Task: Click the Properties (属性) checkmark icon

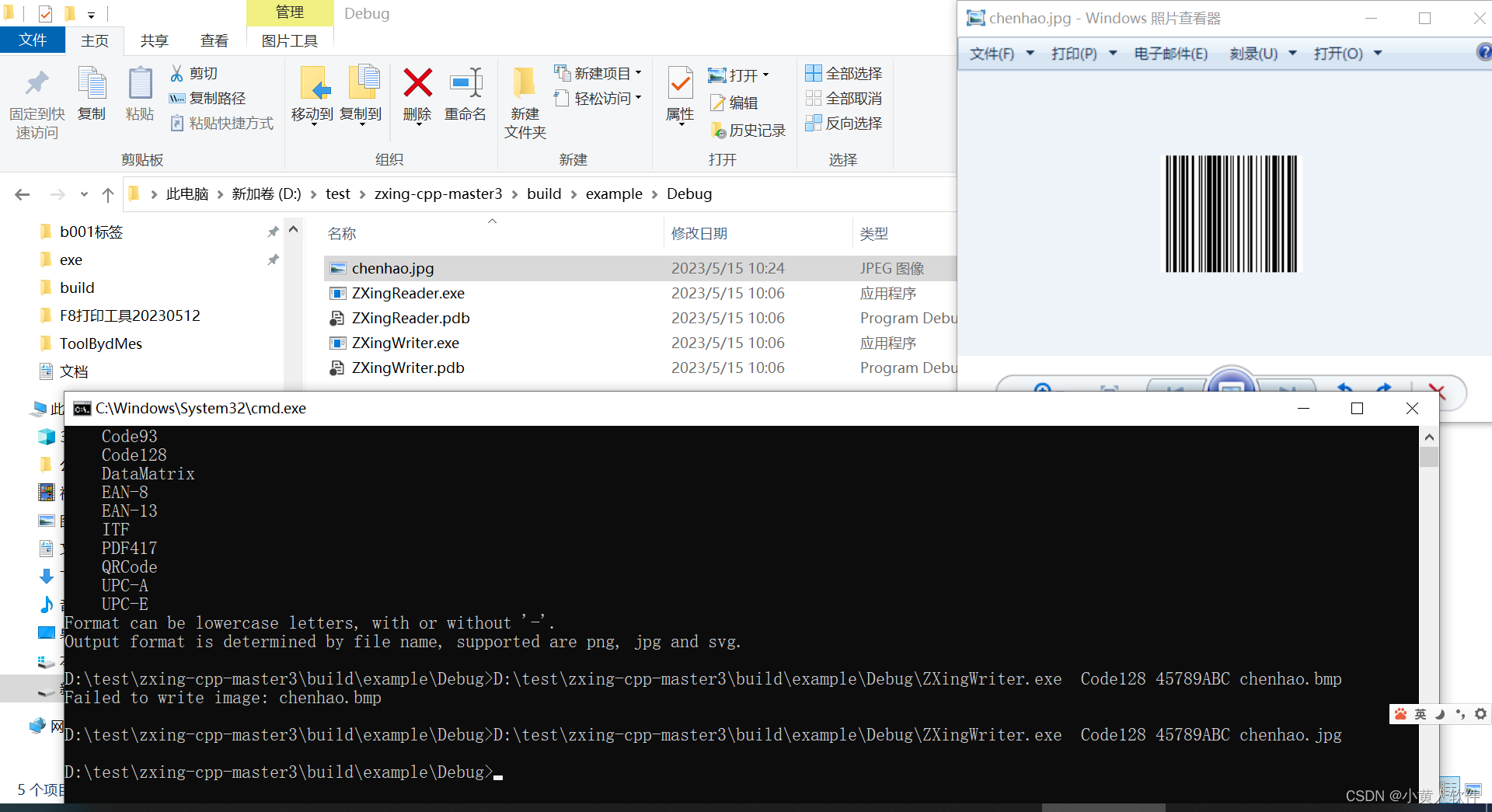Action: (680, 84)
